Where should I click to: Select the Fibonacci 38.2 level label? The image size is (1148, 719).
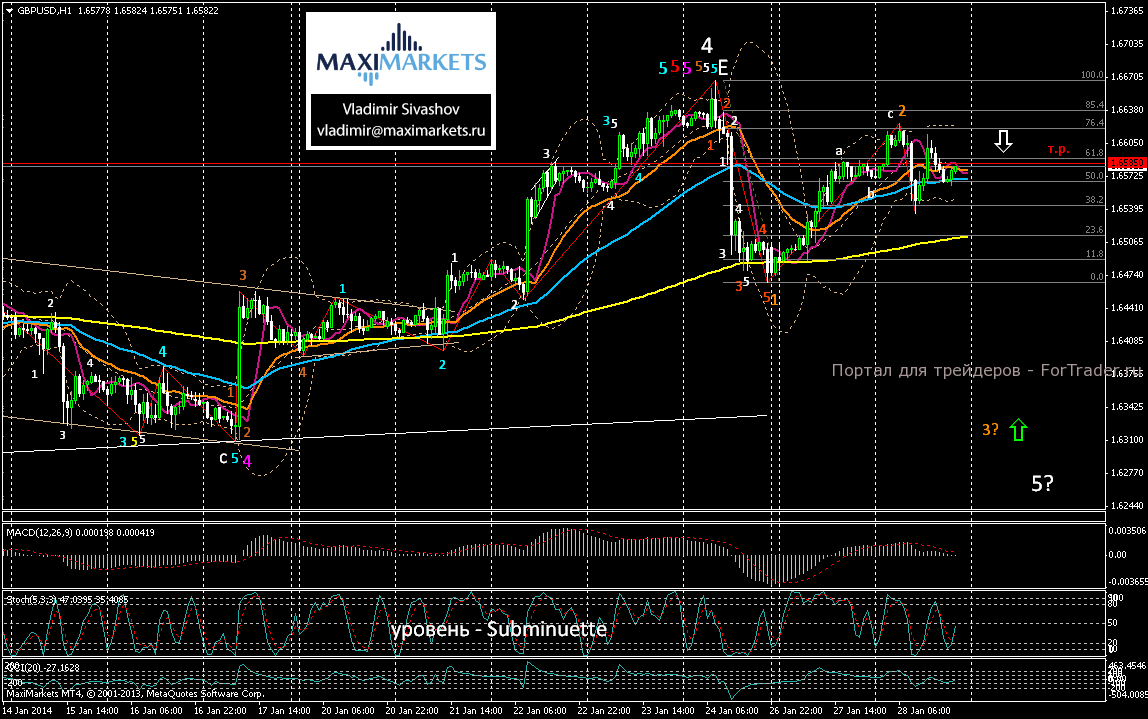pyautogui.click(x=1095, y=199)
